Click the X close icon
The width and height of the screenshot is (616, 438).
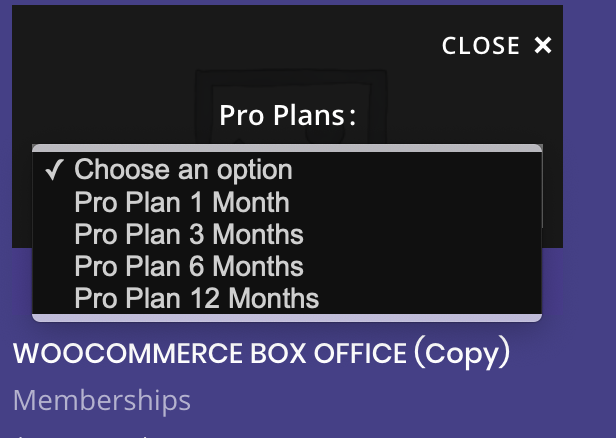coord(543,46)
